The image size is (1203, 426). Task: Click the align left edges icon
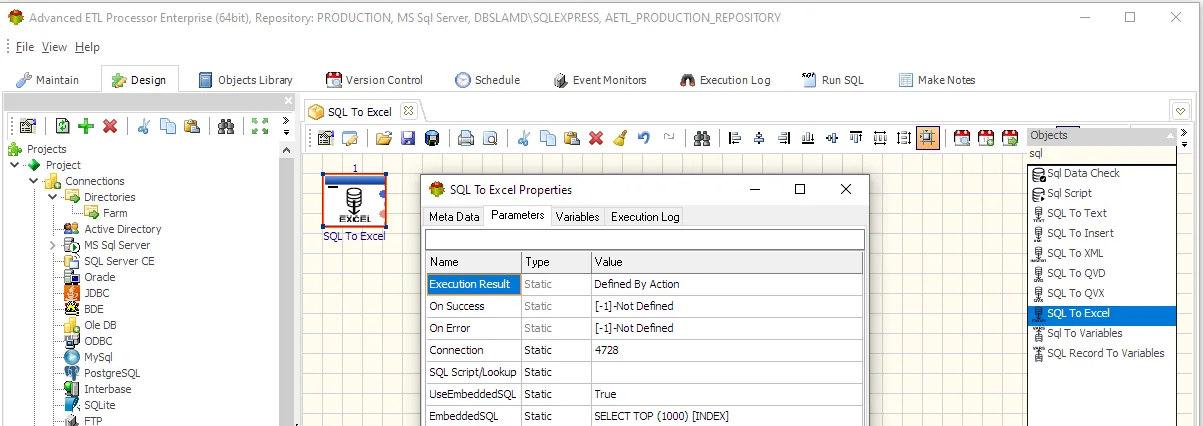pyautogui.click(x=735, y=138)
